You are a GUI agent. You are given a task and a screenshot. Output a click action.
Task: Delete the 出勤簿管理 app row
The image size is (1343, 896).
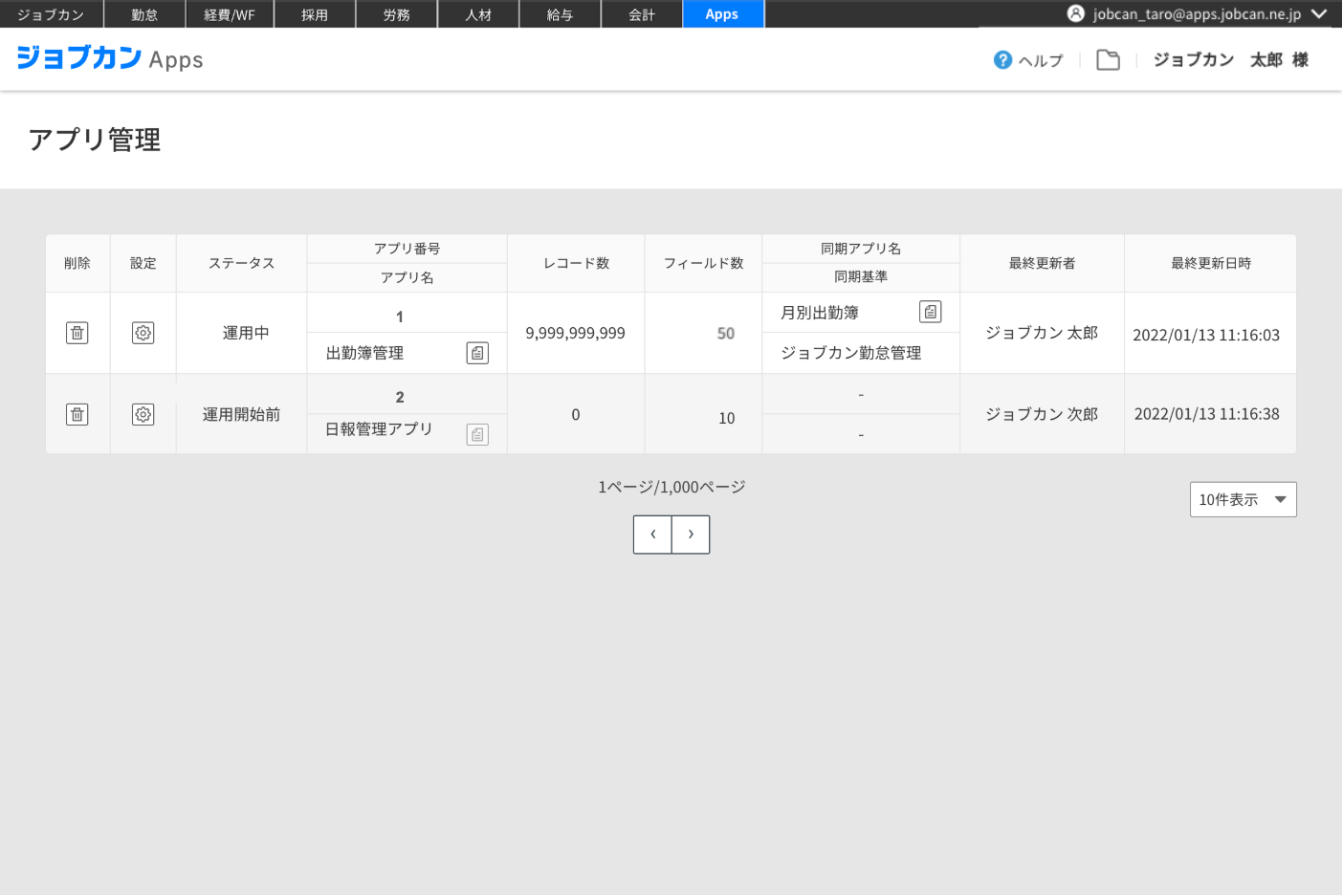click(x=77, y=333)
